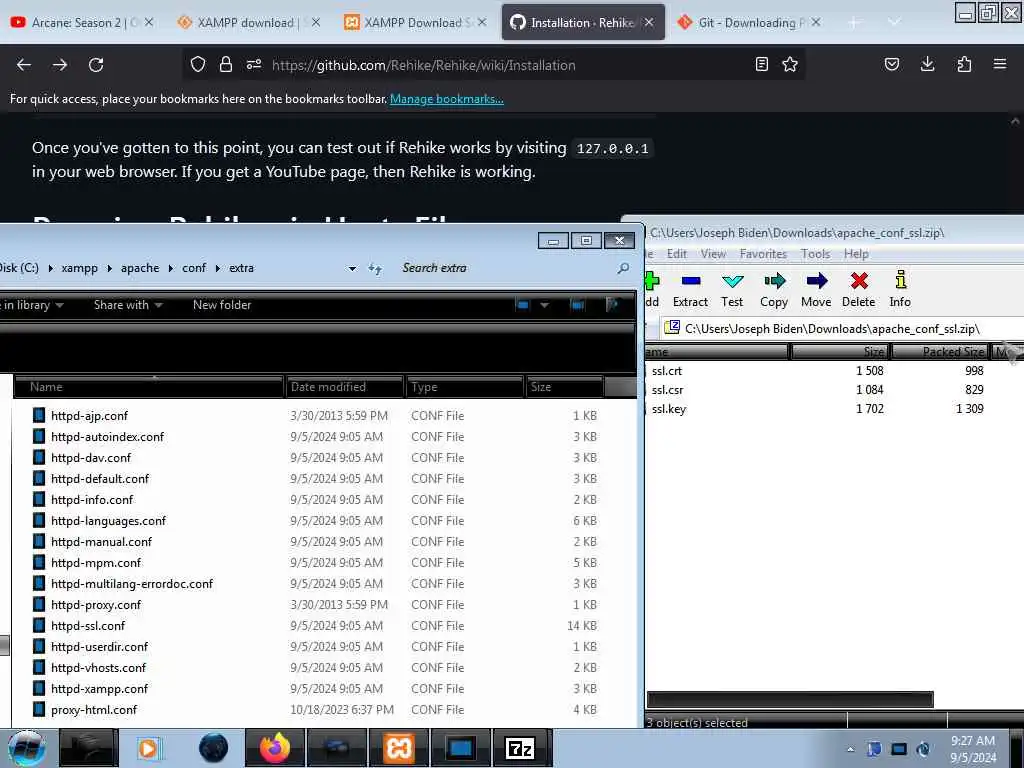
Task: Reload the GitHub page
Action: point(96,65)
